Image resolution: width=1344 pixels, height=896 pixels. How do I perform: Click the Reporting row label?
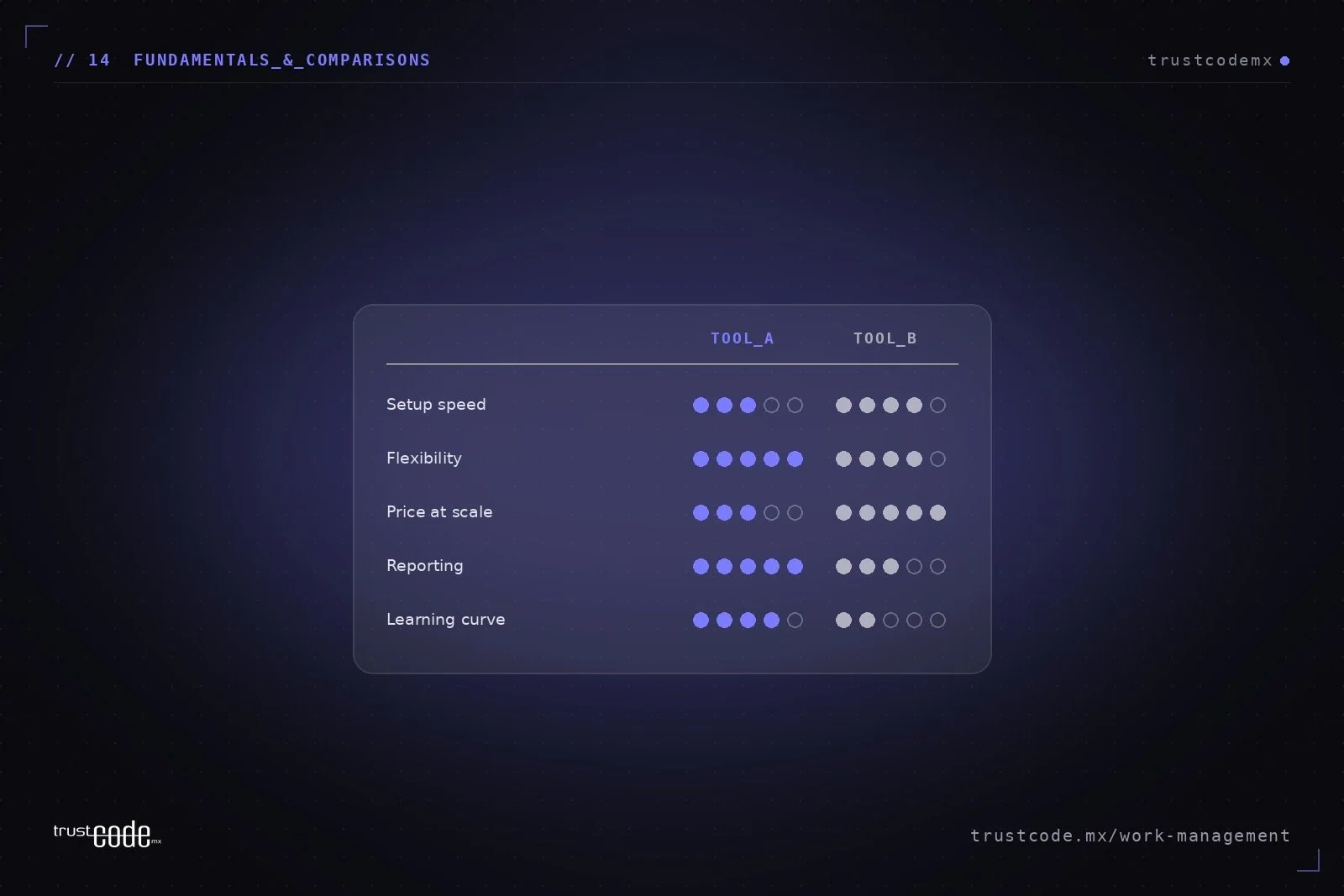click(x=424, y=566)
